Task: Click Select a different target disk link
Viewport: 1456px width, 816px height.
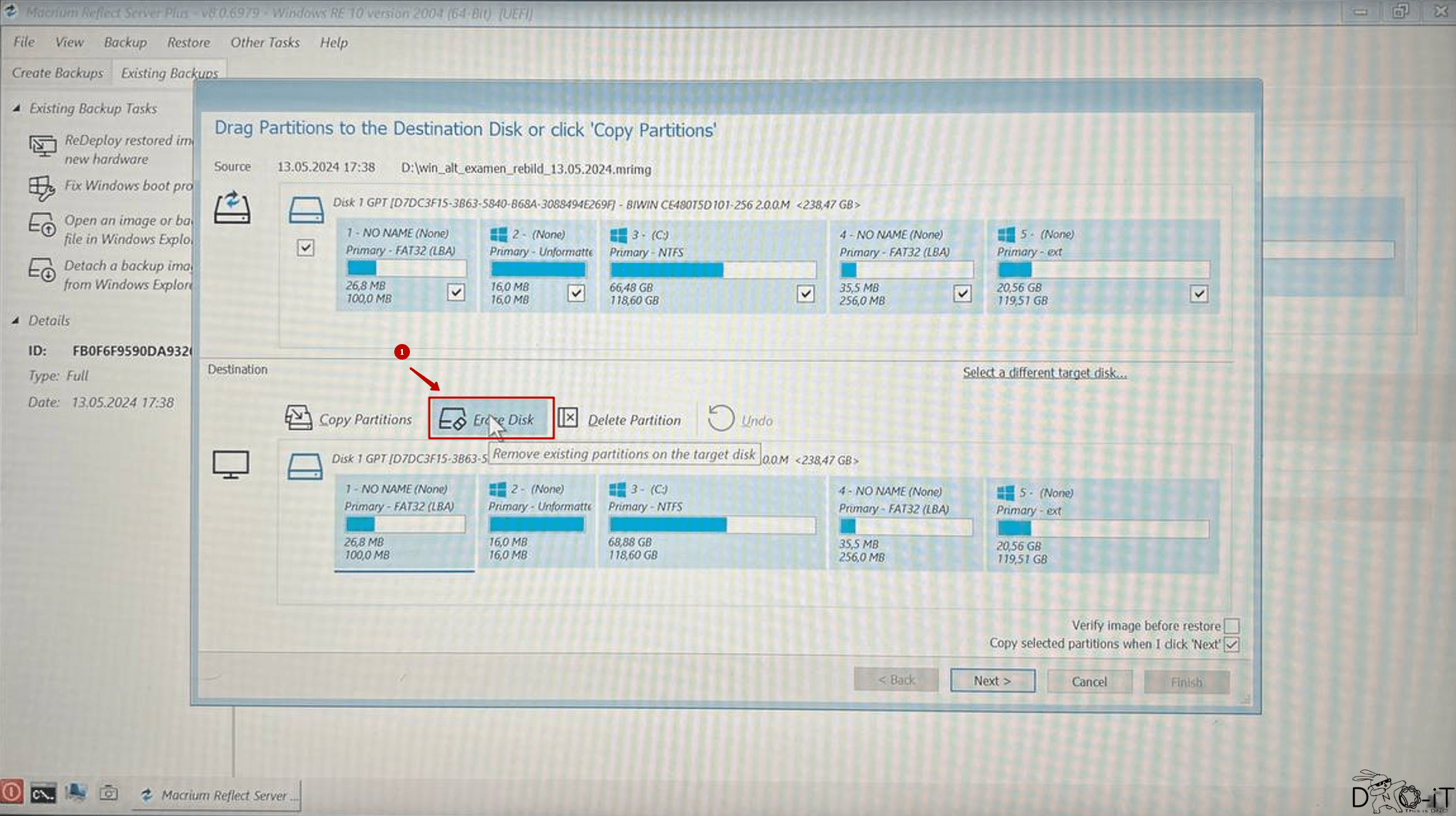Action: (x=1044, y=373)
